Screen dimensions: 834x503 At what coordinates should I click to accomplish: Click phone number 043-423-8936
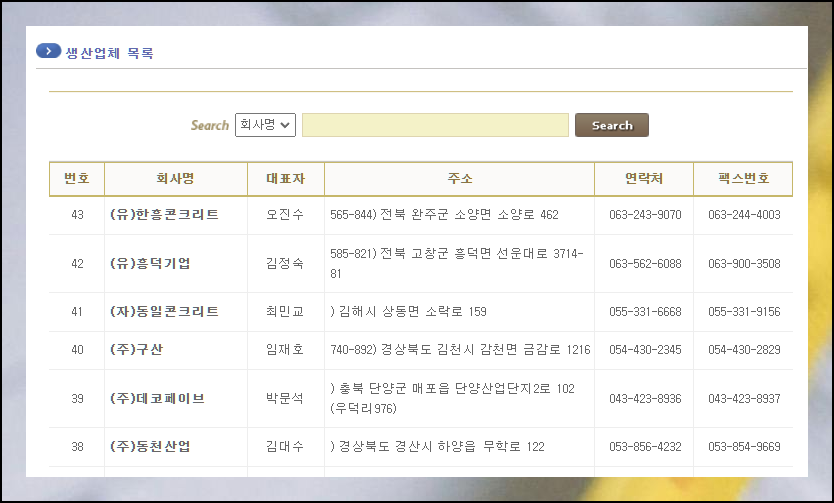click(645, 398)
